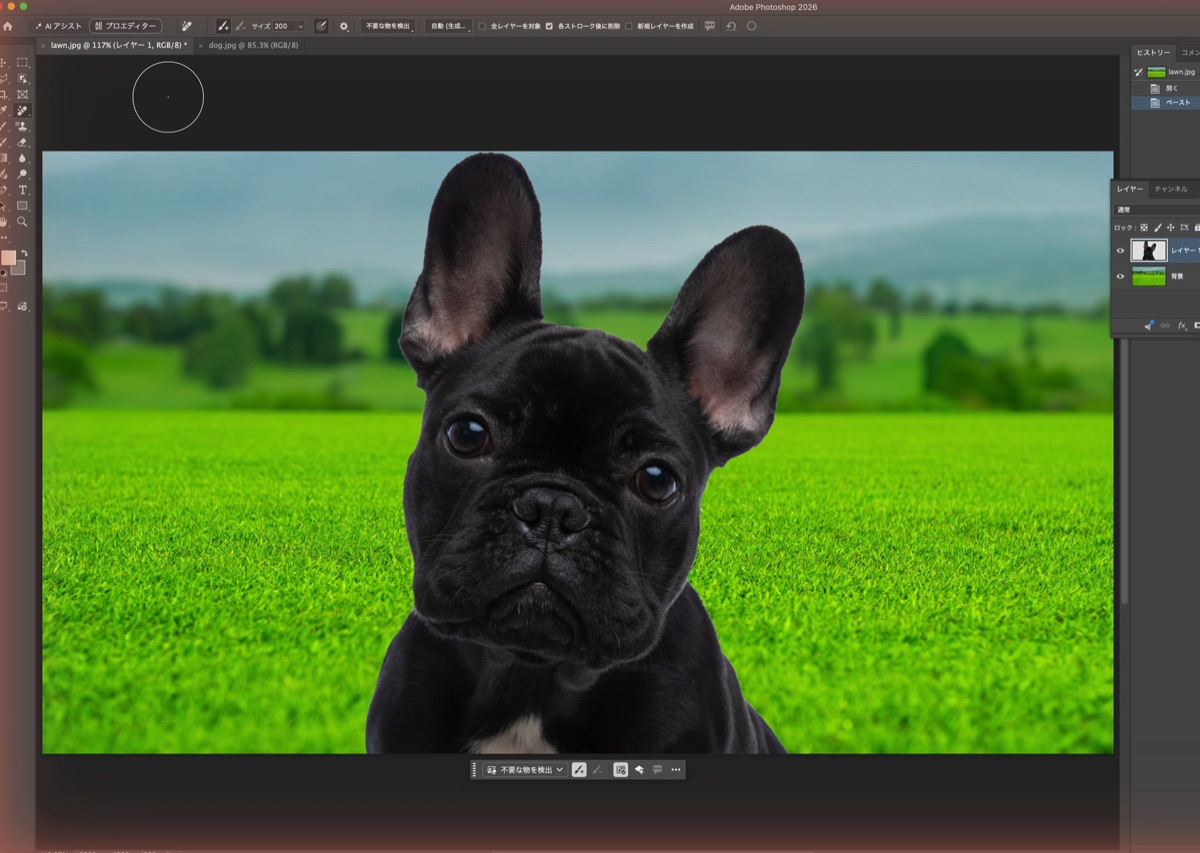The image size is (1200, 853).
Task: Open the fx layer style menu
Action: pyautogui.click(x=1182, y=325)
